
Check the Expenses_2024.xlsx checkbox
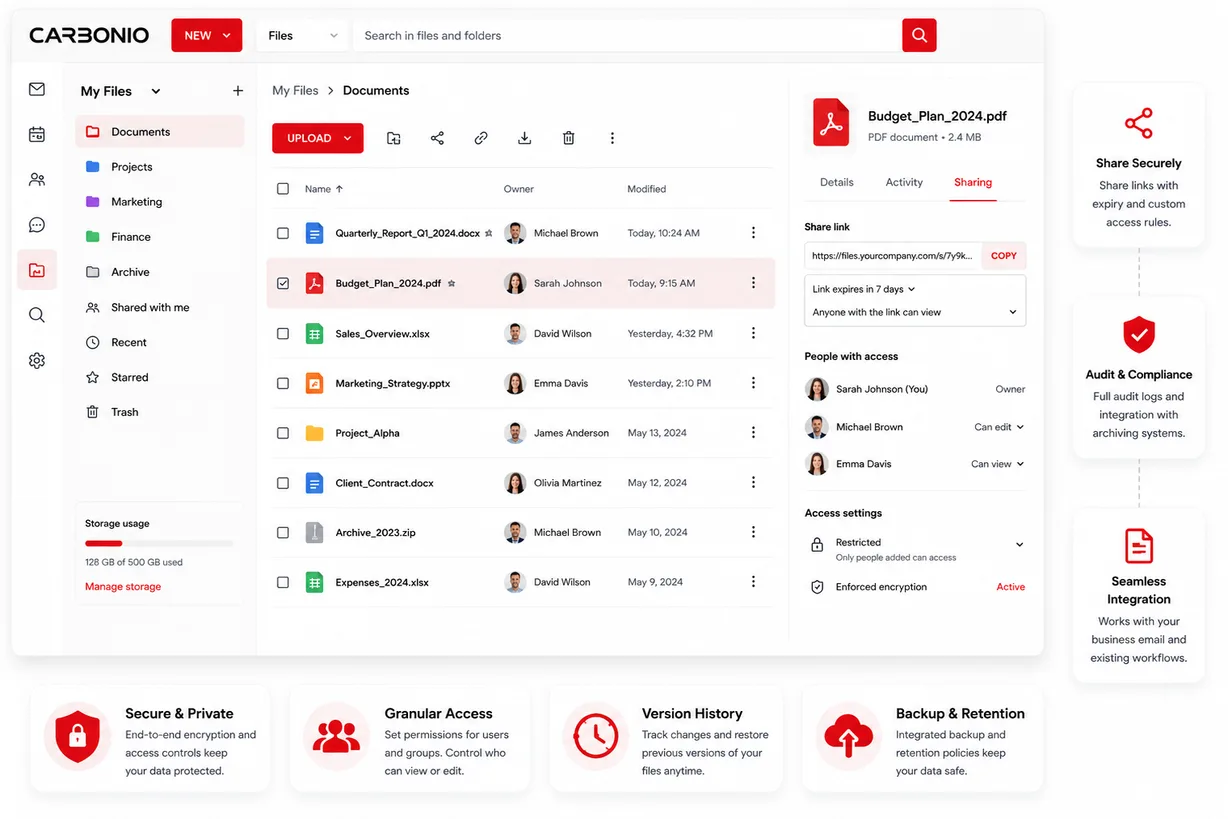pyautogui.click(x=283, y=582)
